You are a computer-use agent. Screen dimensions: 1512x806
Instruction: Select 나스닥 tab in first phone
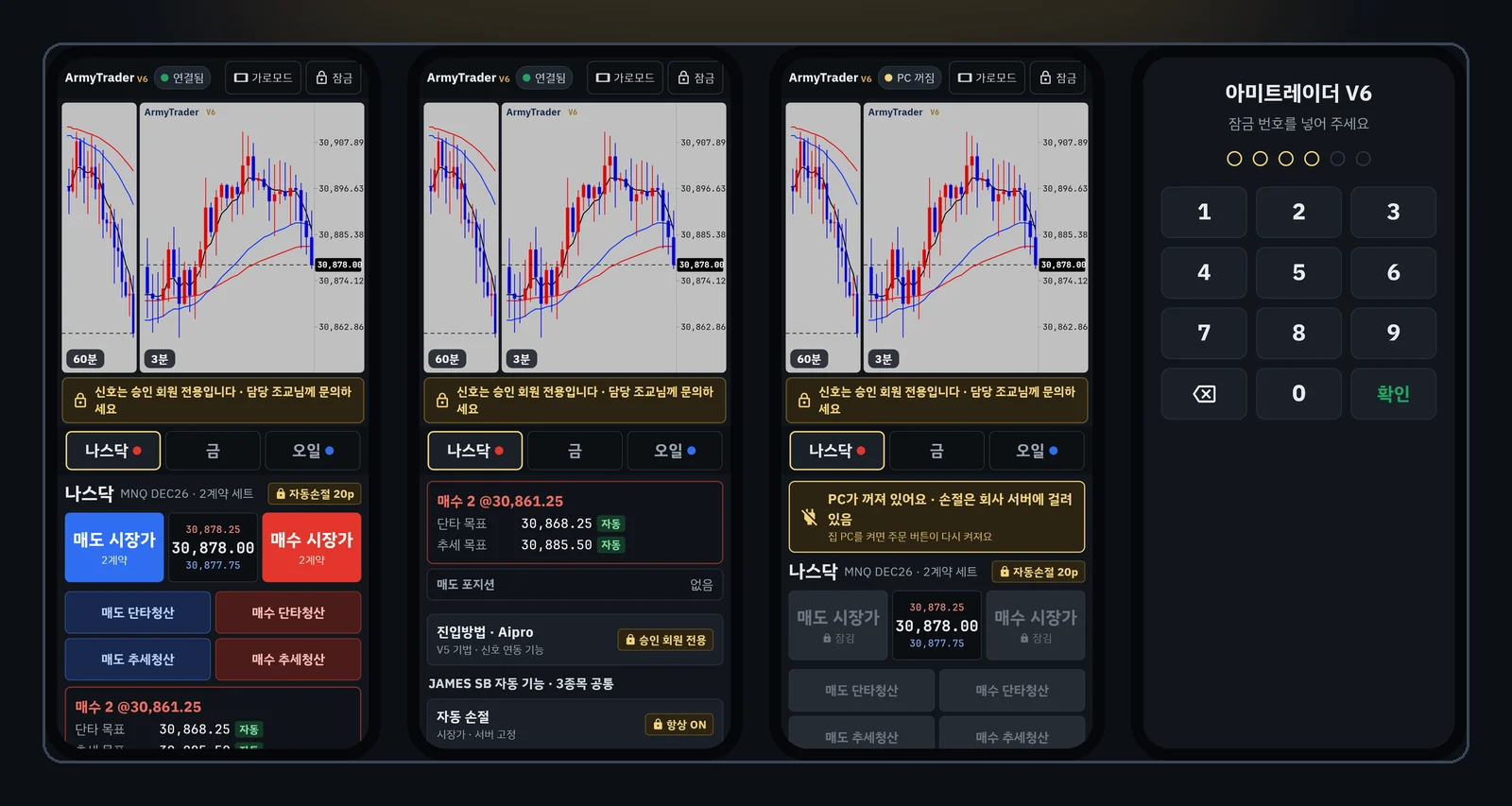(113, 451)
